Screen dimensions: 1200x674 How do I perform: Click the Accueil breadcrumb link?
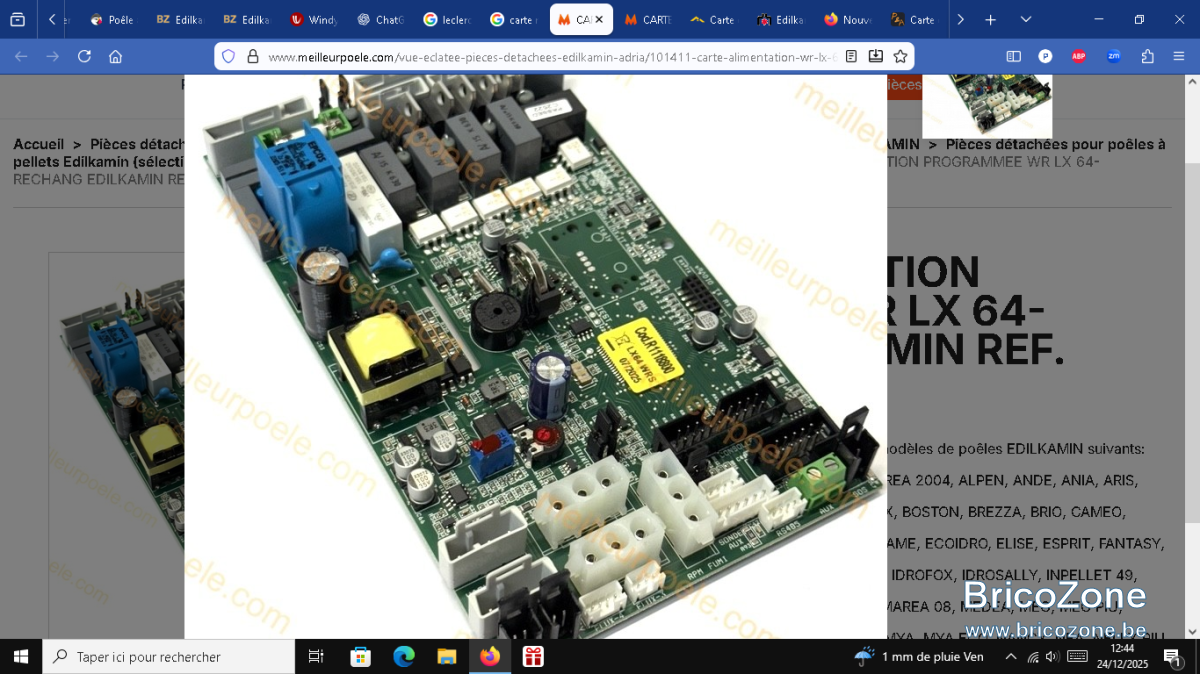38,145
